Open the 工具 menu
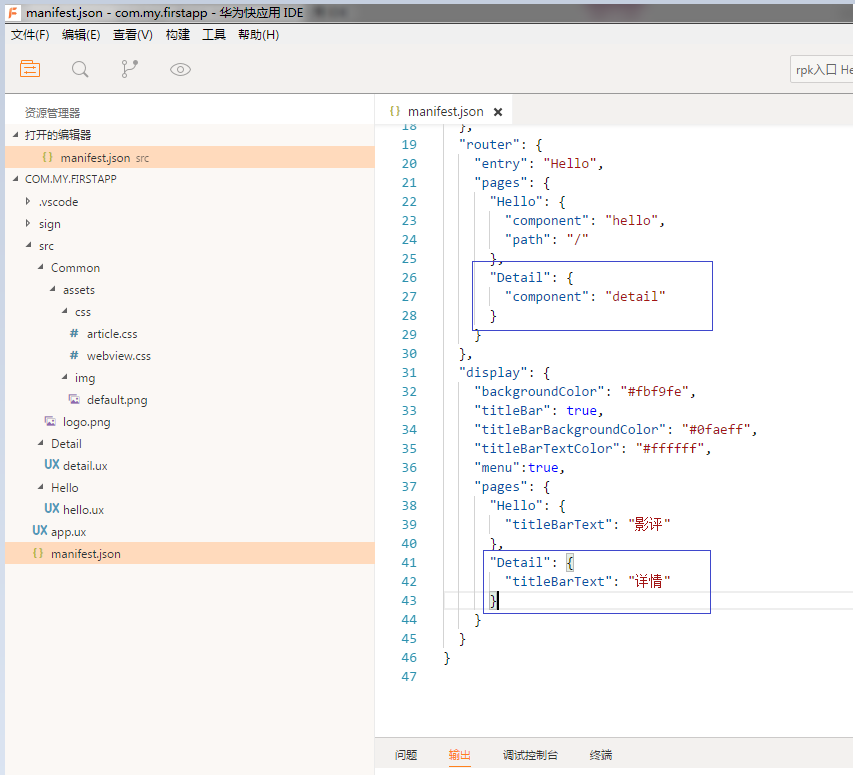Image resolution: width=855 pixels, height=775 pixels. [214, 35]
